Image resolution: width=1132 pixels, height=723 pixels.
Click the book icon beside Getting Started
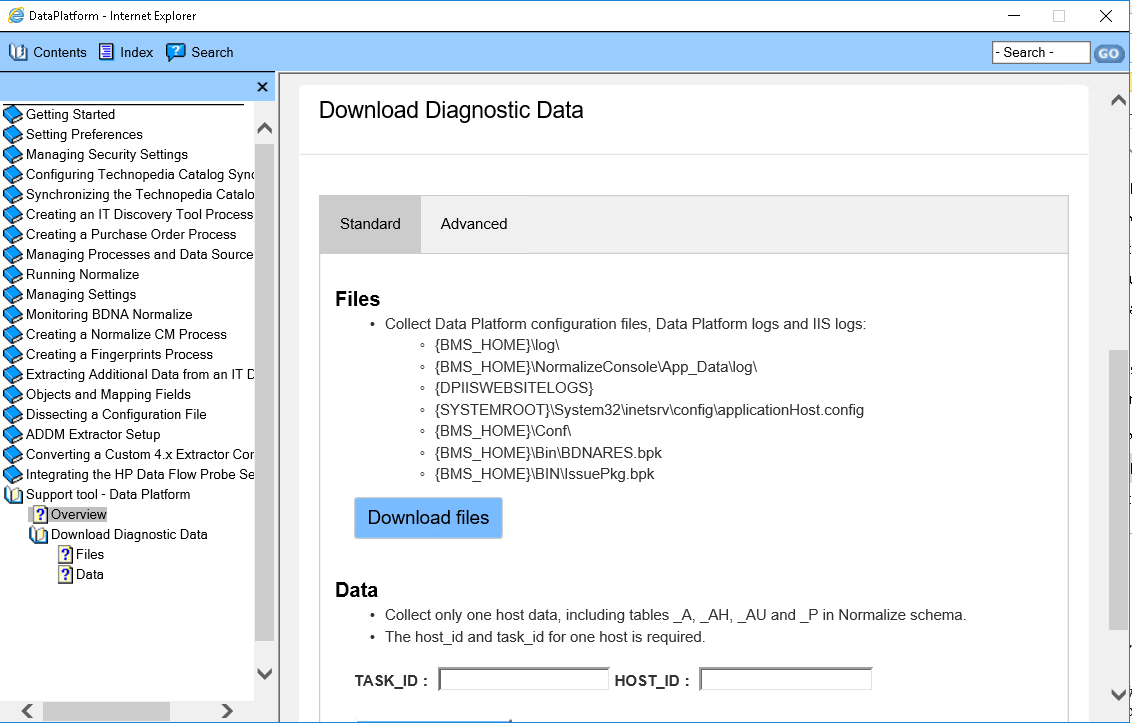[x=13, y=114]
